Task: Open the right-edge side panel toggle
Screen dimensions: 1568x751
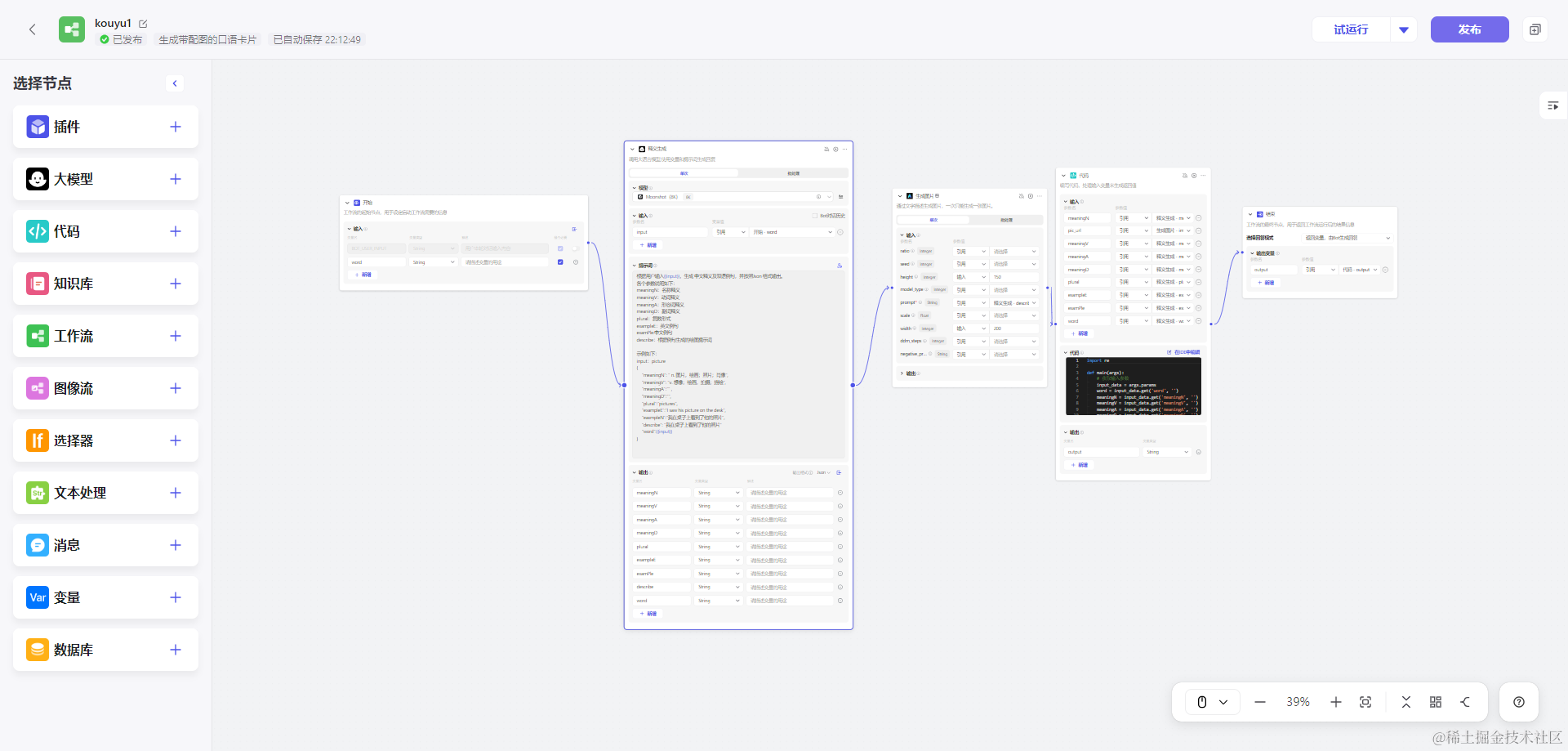Action: click(x=1552, y=105)
